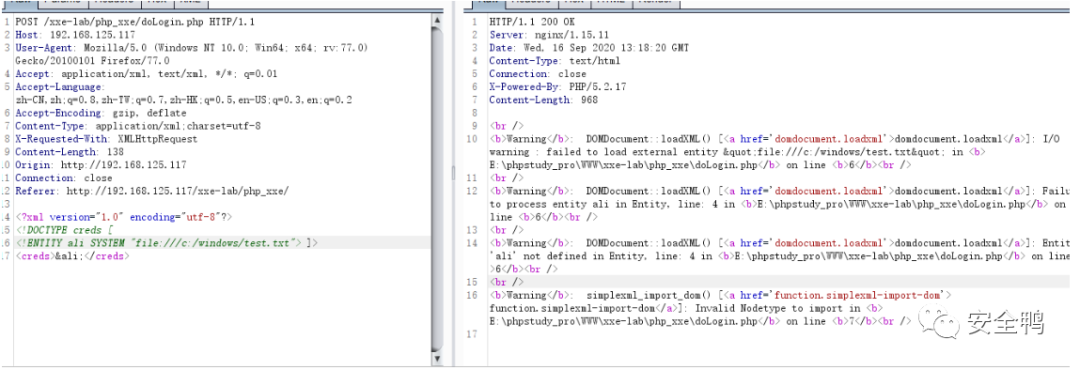This screenshot has height=370, width=1080.
Task: Click the User-Agent header line in request
Action: coord(191,48)
